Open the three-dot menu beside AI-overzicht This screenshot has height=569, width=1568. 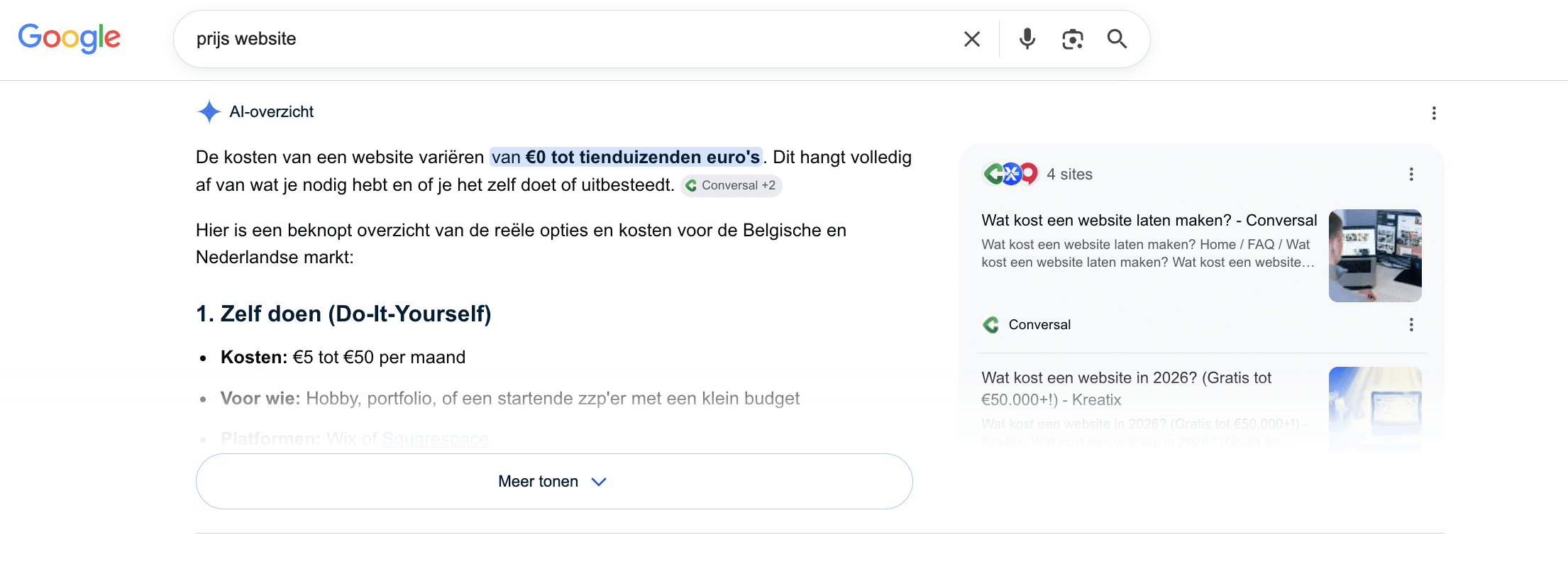coord(1434,114)
